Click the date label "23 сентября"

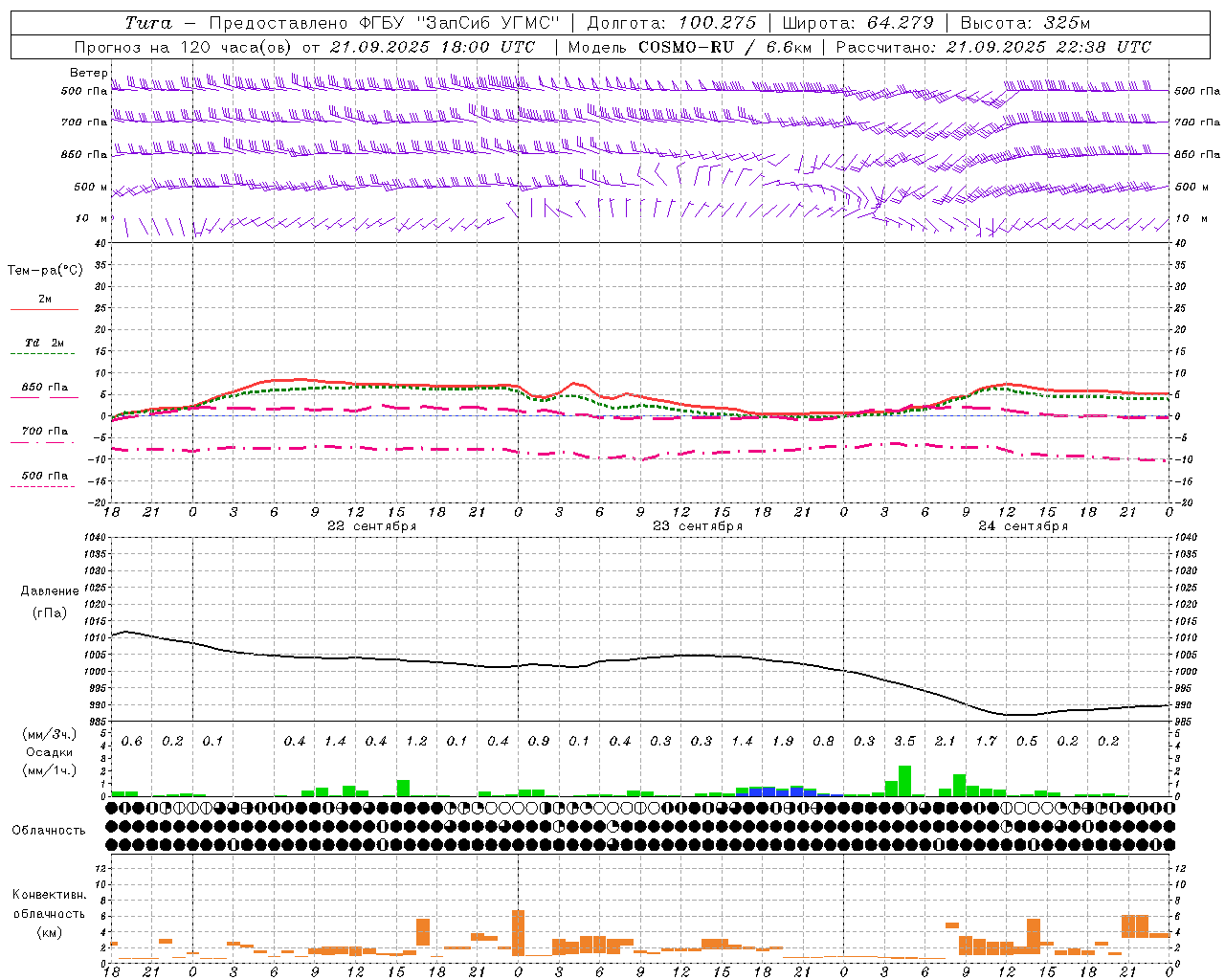[698, 526]
